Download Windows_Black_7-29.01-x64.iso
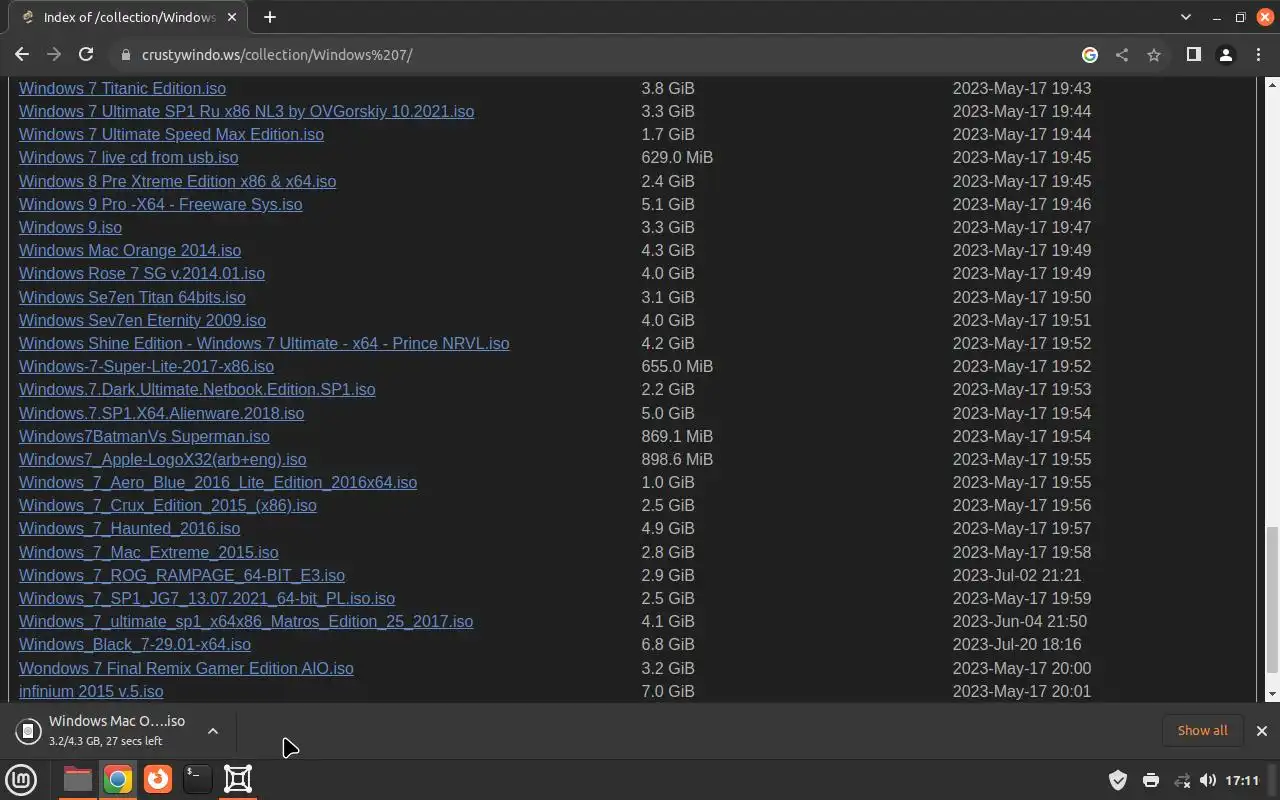This screenshot has width=1280, height=800. 135,644
